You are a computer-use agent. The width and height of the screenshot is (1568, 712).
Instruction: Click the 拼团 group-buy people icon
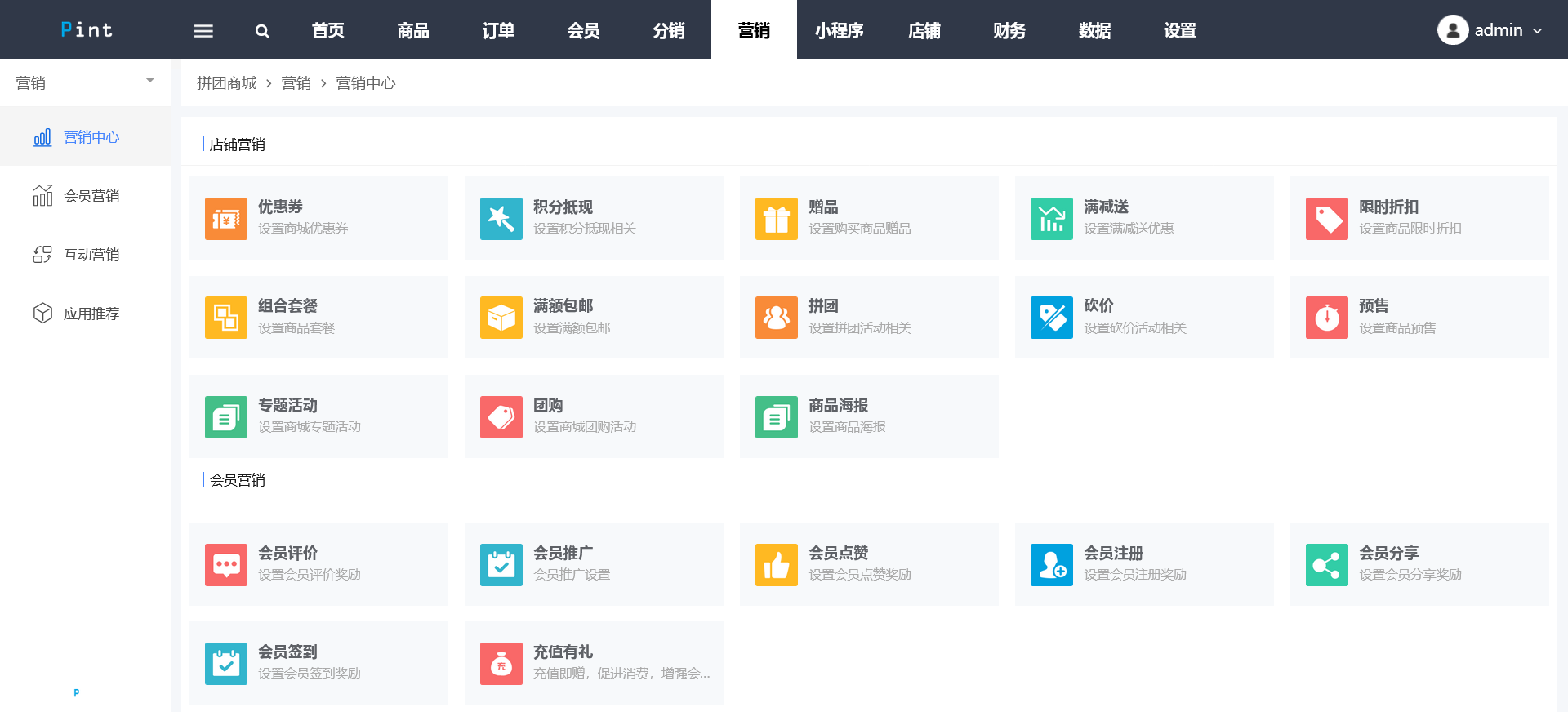click(777, 318)
